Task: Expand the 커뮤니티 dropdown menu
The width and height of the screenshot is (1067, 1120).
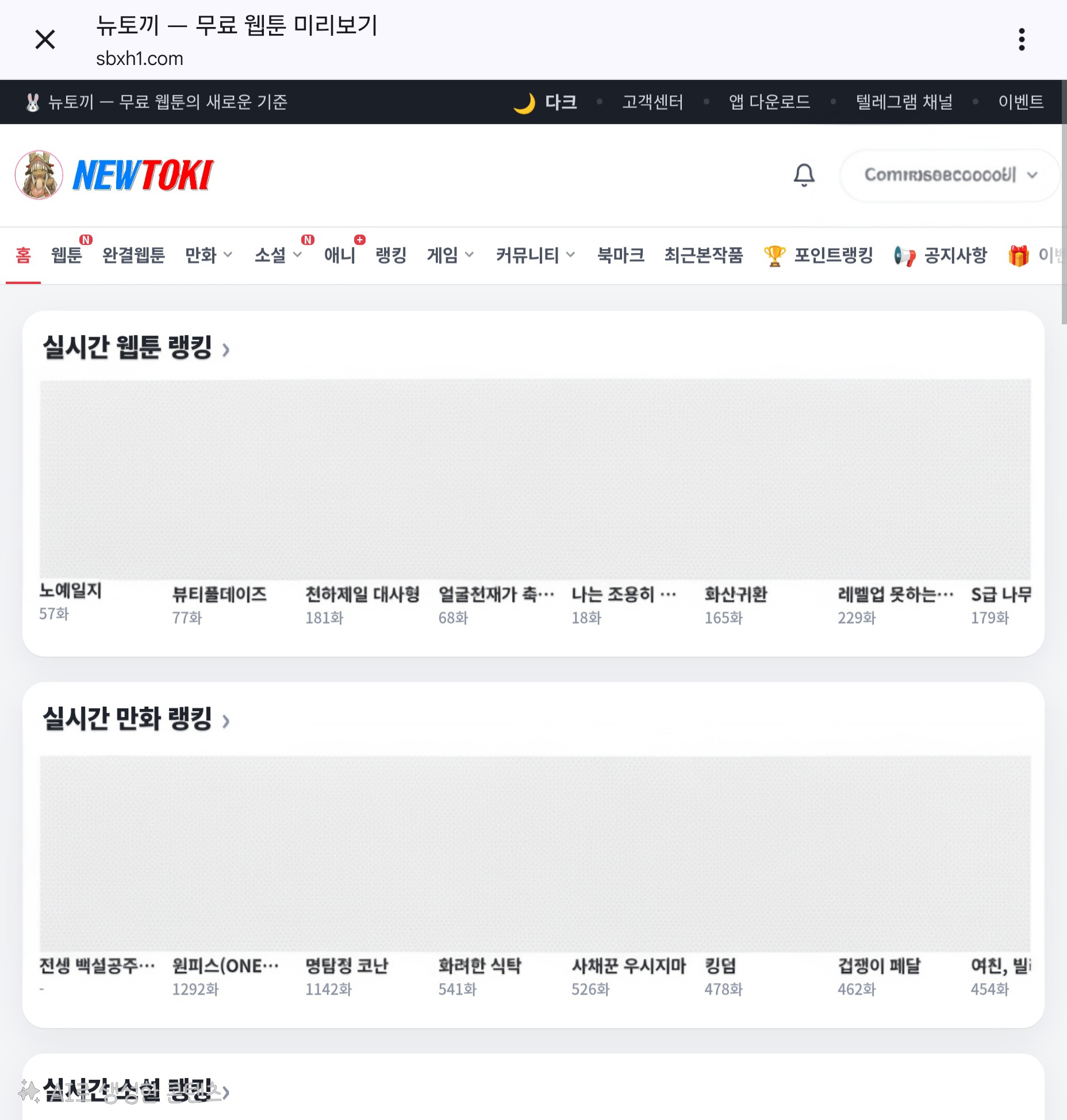Action: (x=535, y=255)
